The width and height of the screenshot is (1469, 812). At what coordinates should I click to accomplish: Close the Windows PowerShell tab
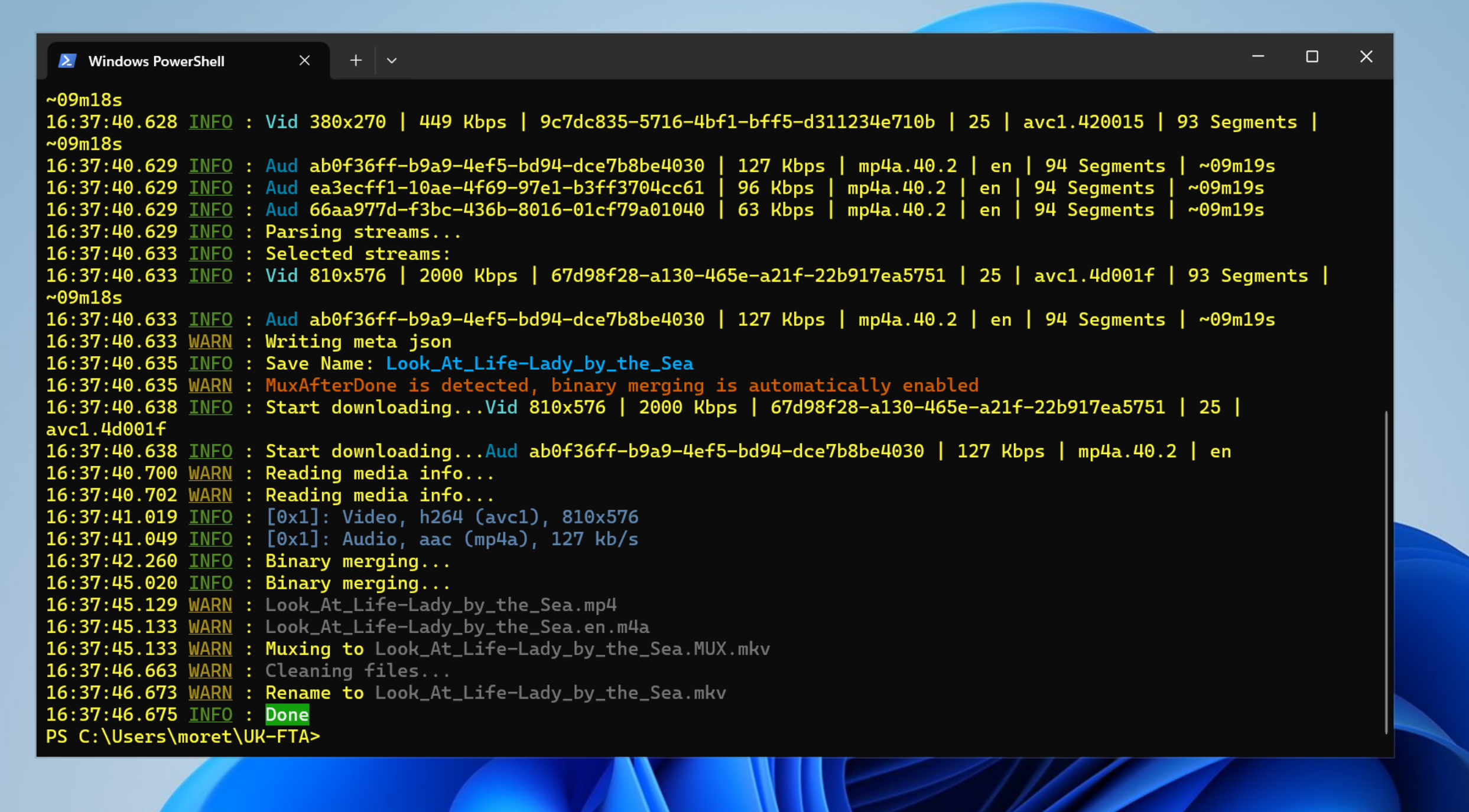click(304, 60)
